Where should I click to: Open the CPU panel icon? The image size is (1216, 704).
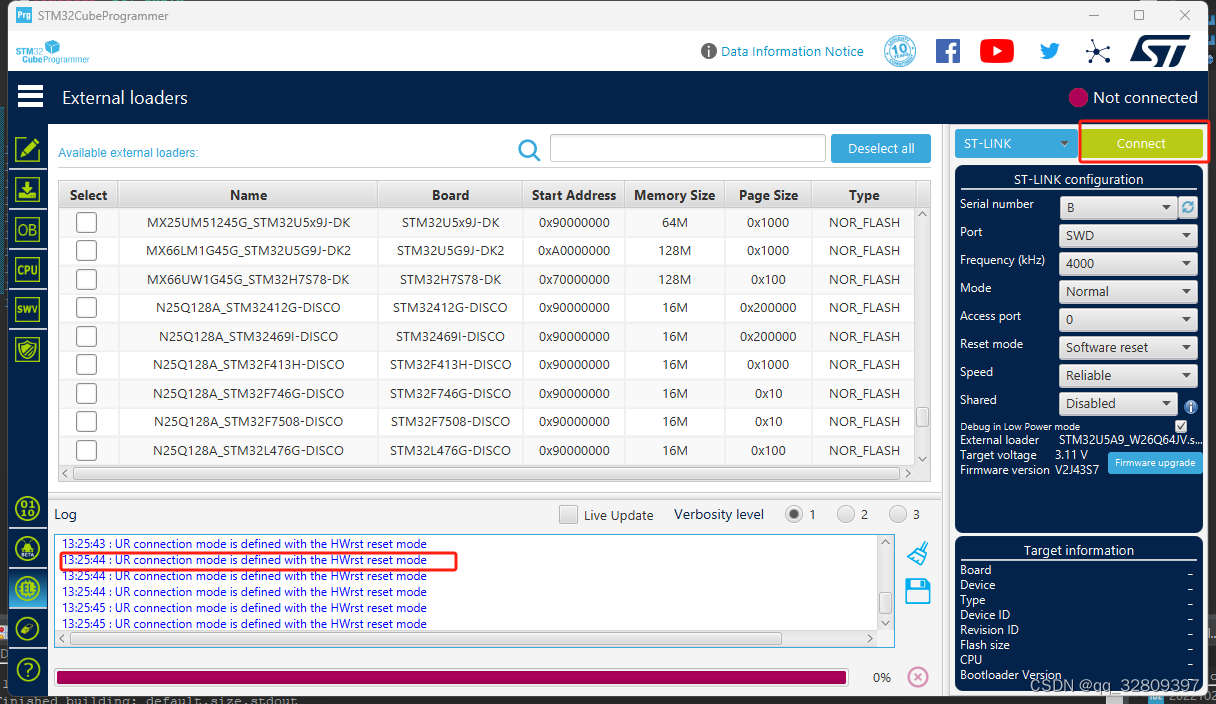tap(28, 269)
